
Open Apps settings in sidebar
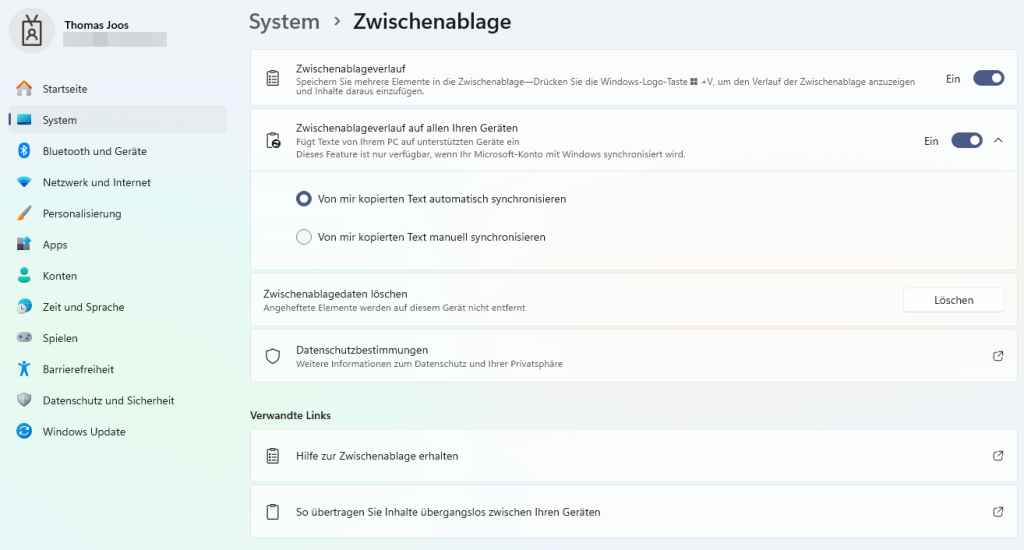(x=118, y=245)
